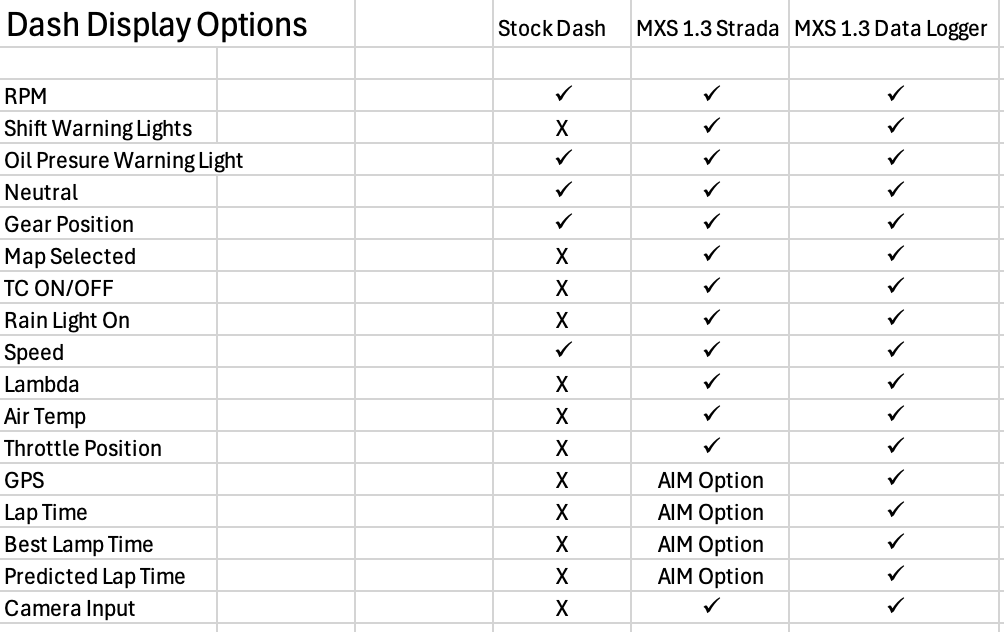1004x632 pixels.
Task: Click MXS Strada checkmark for Rain Light On
Action: (711, 320)
